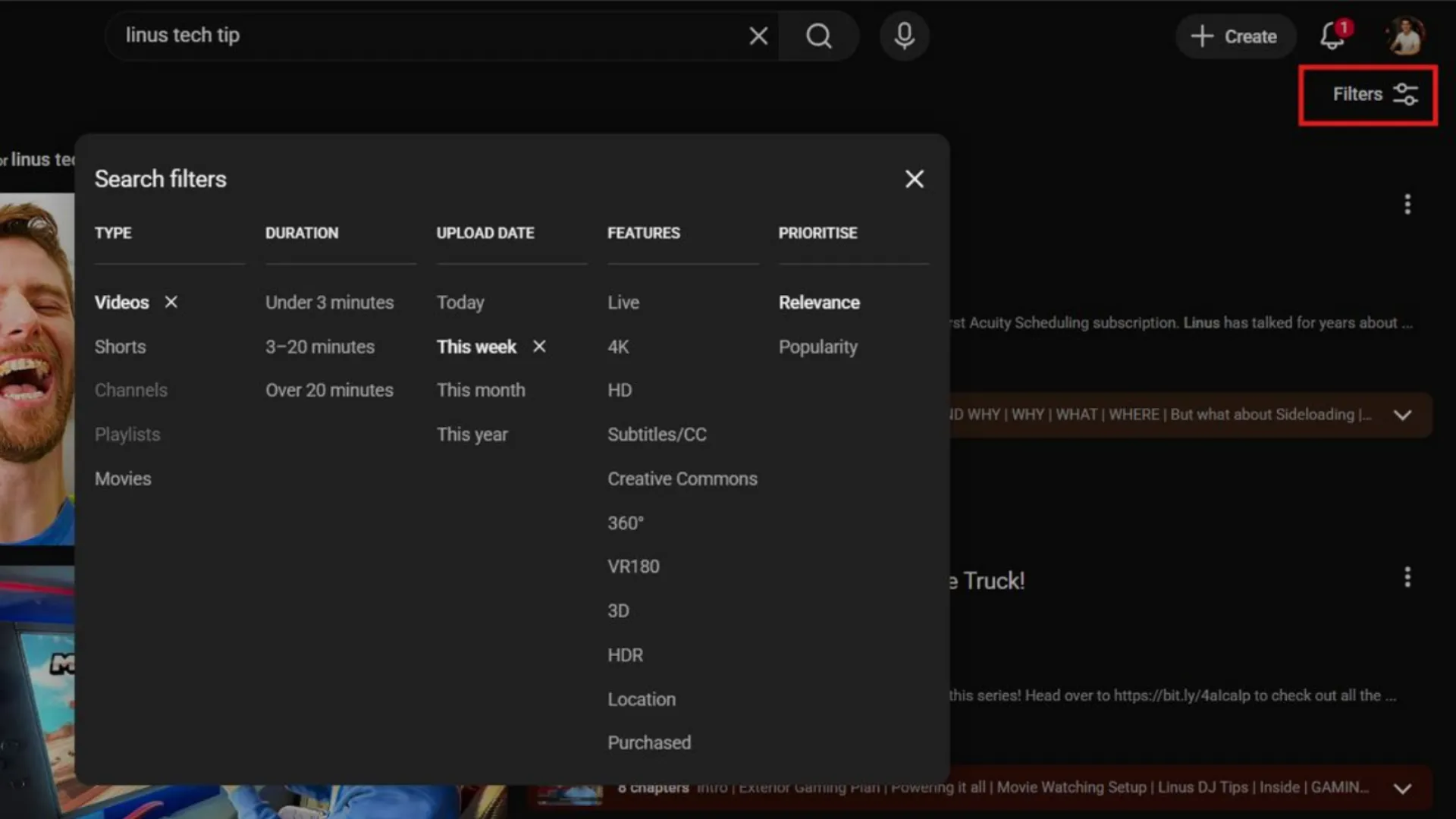Choose Popularity under Prioritise
1456x819 pixels.
pos(817,347)
